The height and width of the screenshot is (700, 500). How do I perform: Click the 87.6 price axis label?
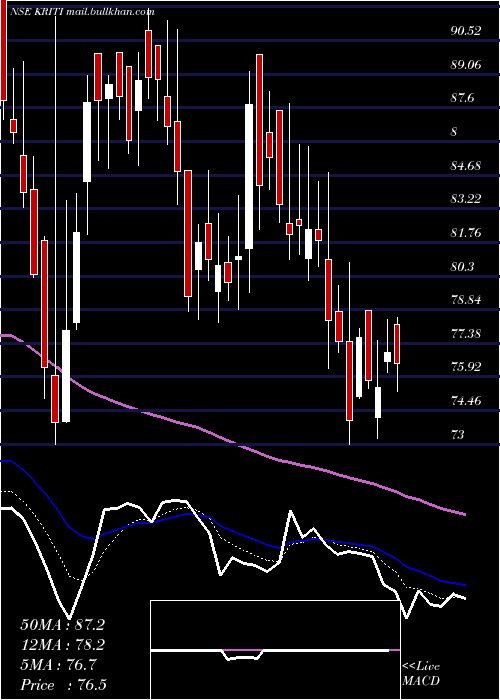[x=462, y=98]
